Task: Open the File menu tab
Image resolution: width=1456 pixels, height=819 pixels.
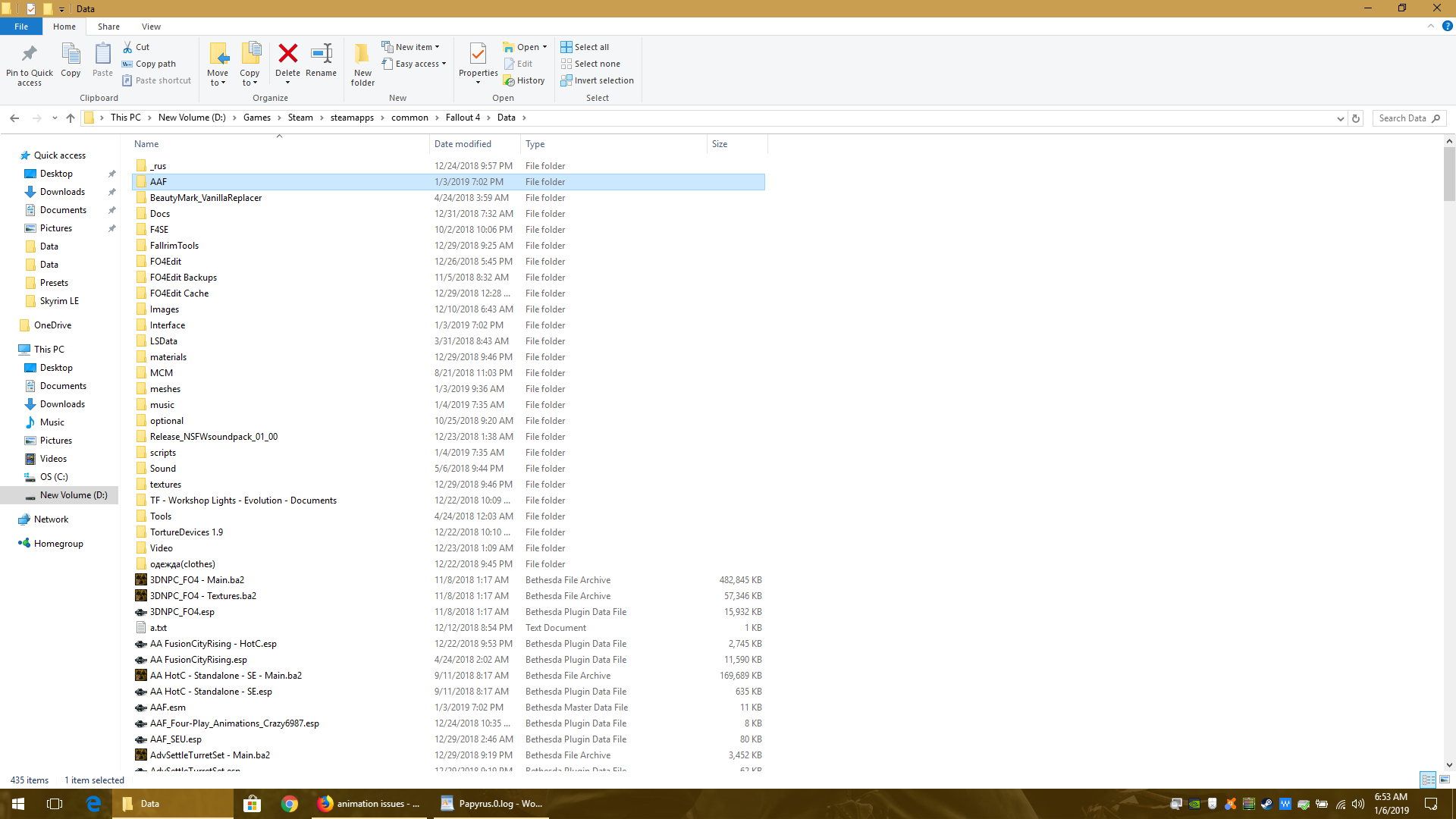Action: point(21,27)
